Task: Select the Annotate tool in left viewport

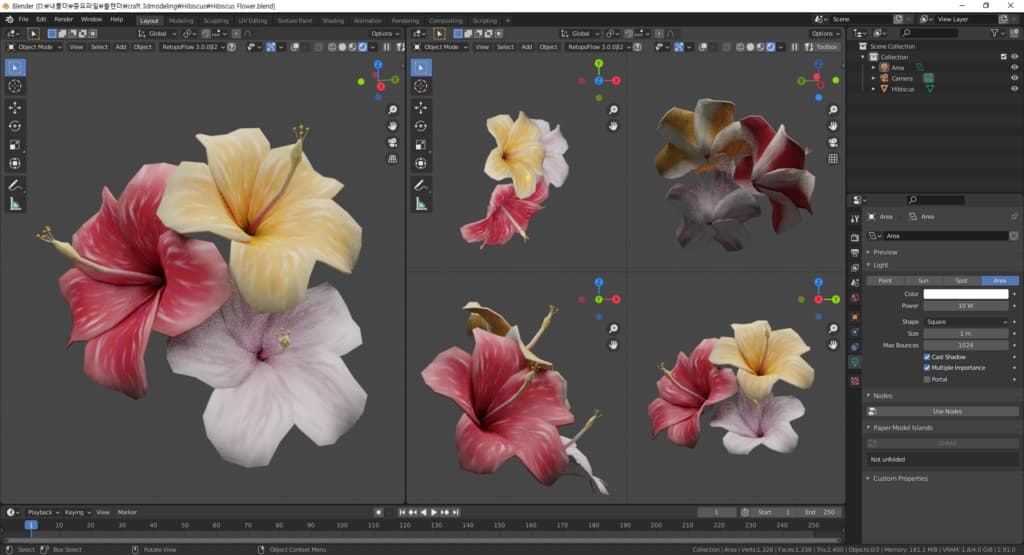Action: [x=15, y=185]
